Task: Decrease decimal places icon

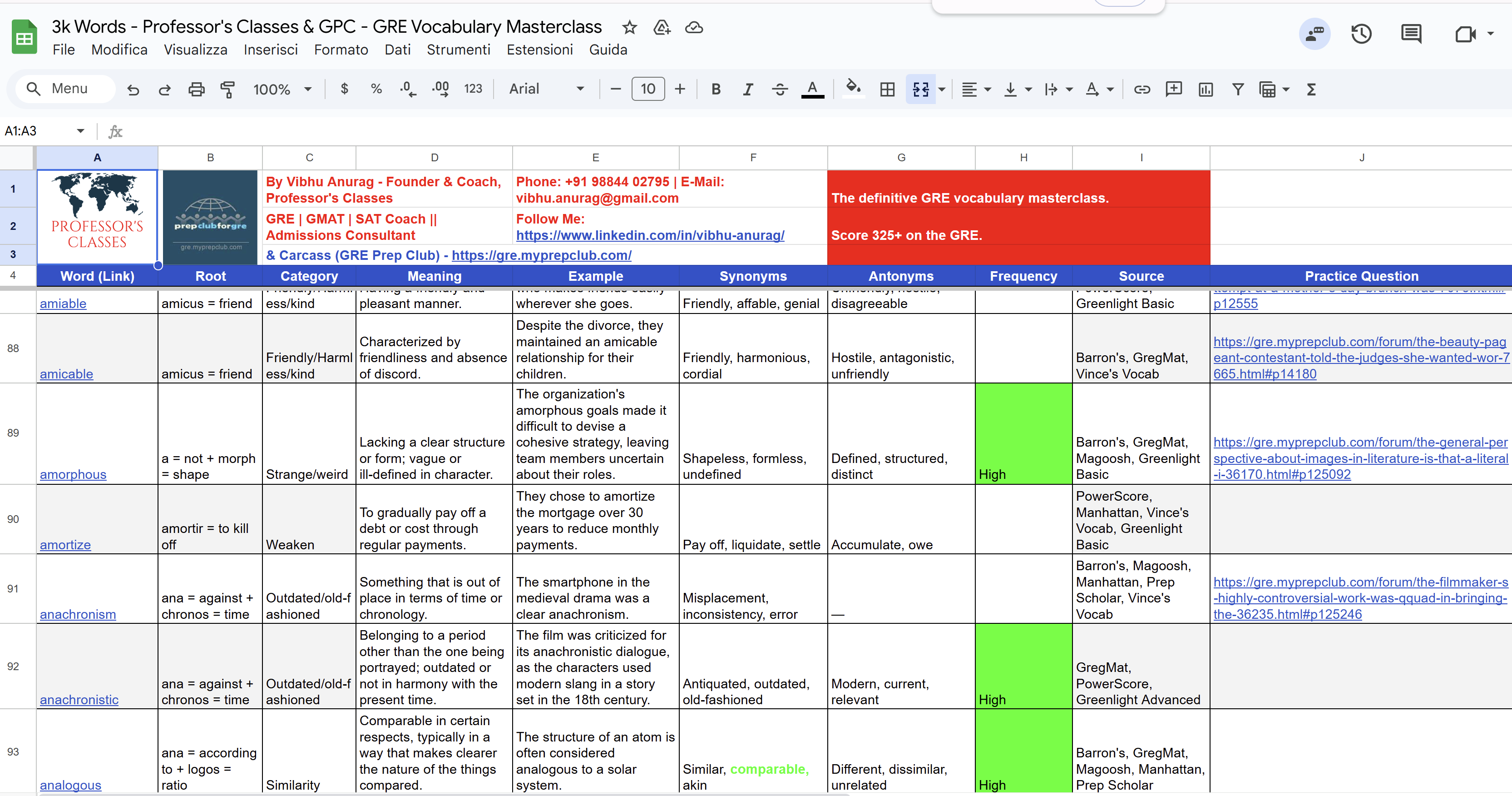Action: (408, 90)
